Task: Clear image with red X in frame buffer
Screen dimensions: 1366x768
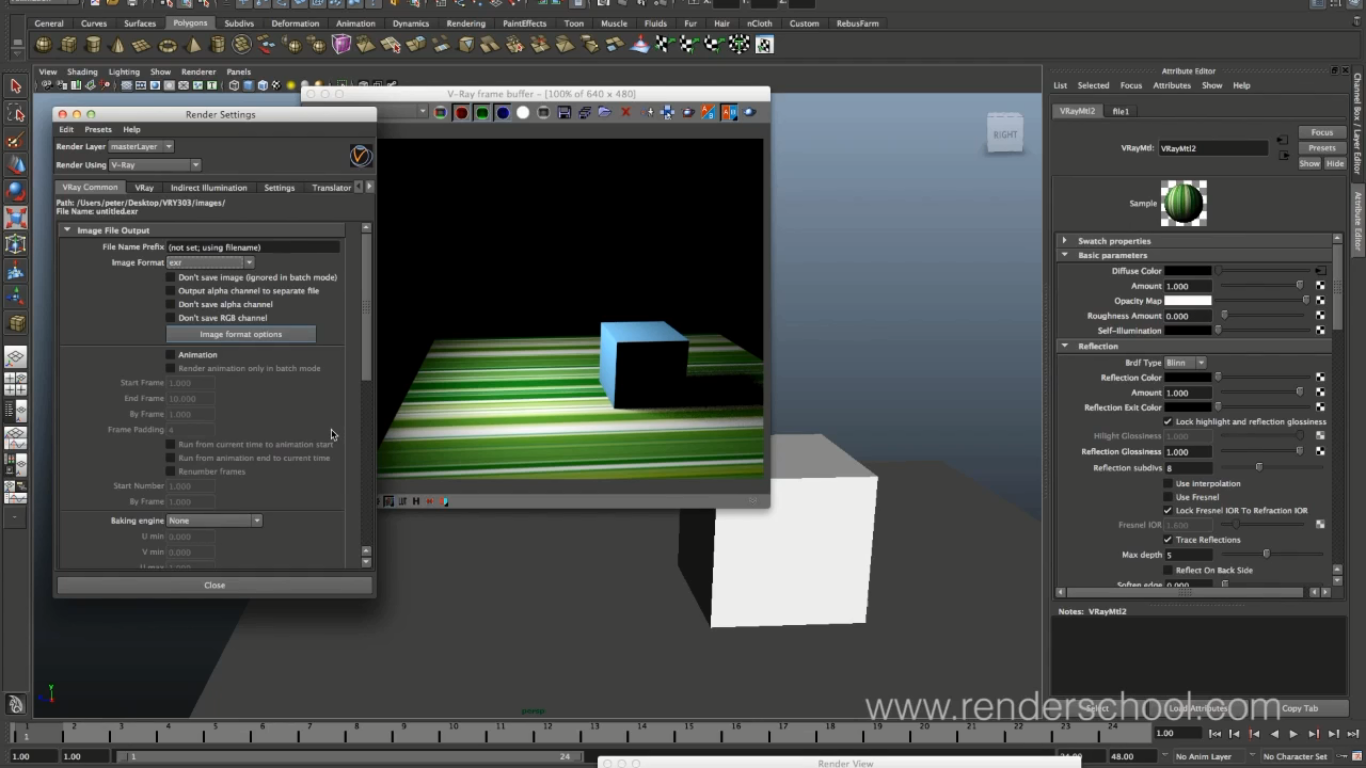Action: [x=626, y=113]
